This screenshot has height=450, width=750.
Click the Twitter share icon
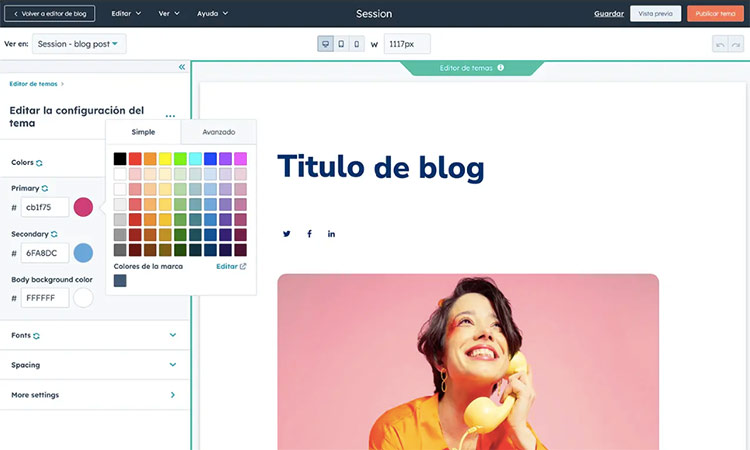pos(287,234)
